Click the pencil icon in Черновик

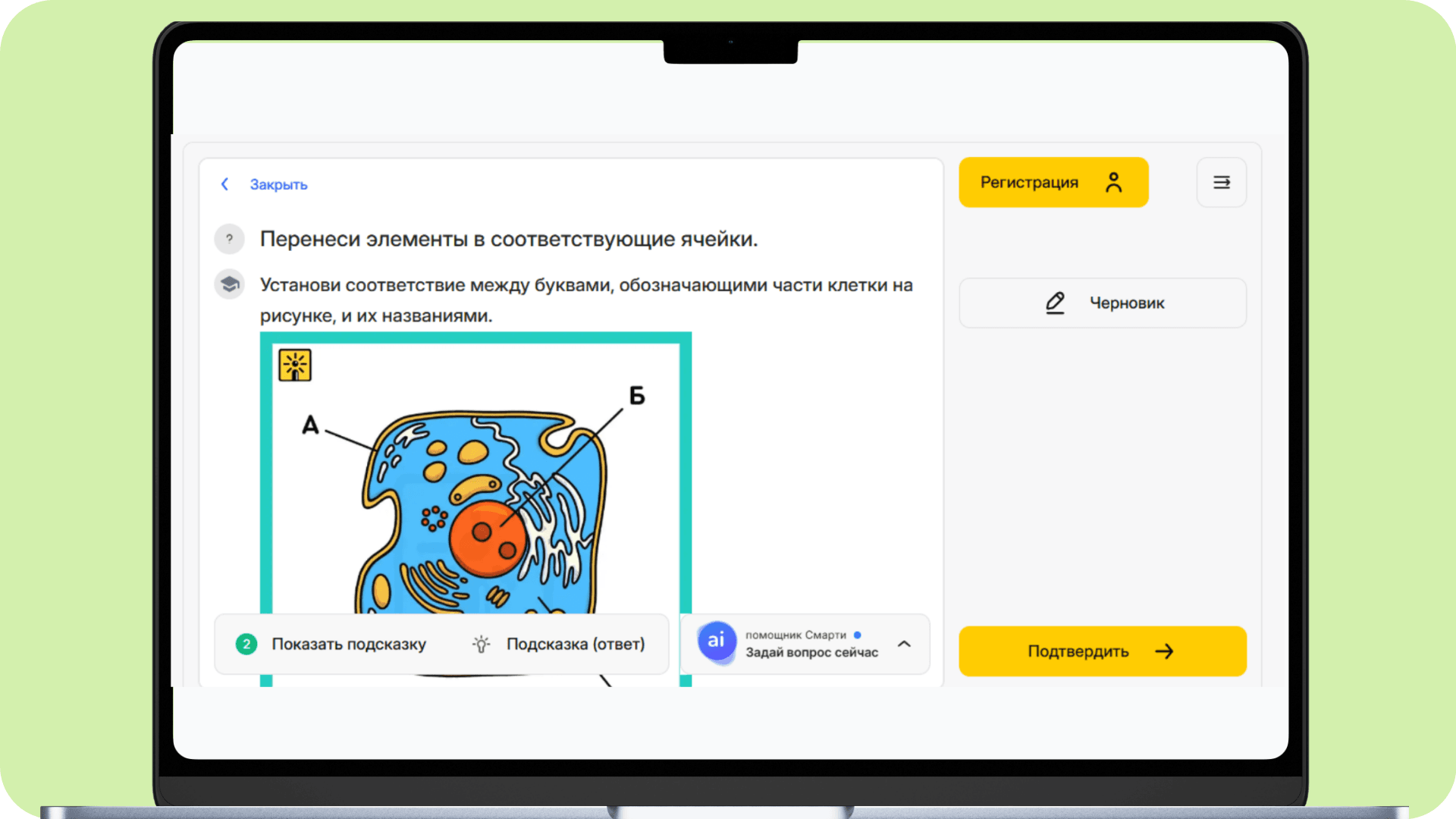coord(1055,303)
